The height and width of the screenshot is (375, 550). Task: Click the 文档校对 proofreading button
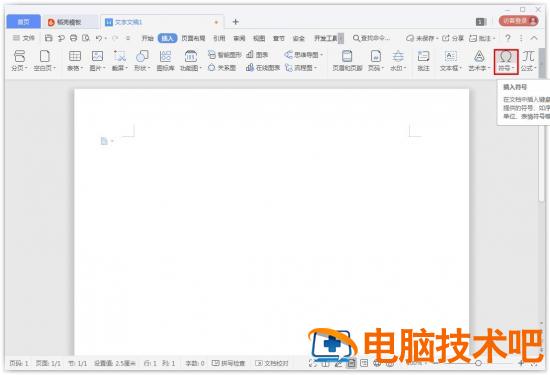tap(272, 363)
